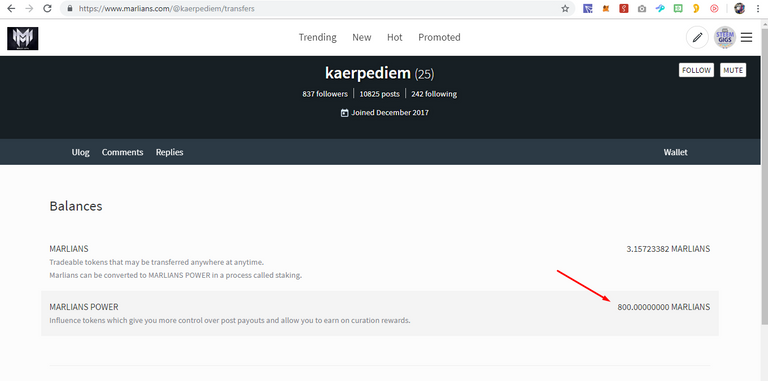The height and width of the screenshot is (381, 768).
Task: Click the Joined December 2017 text
Action: tap(390, 113)
